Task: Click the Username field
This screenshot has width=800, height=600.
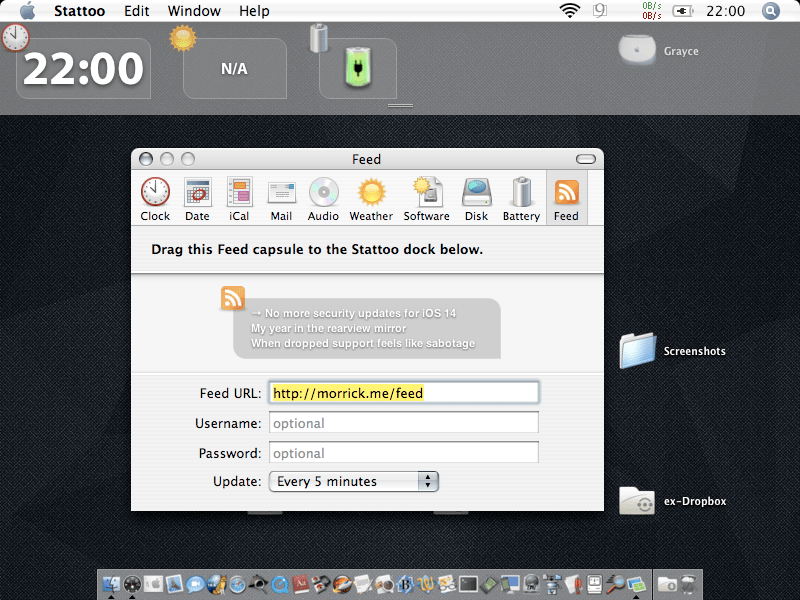Action: coord(404,423)
